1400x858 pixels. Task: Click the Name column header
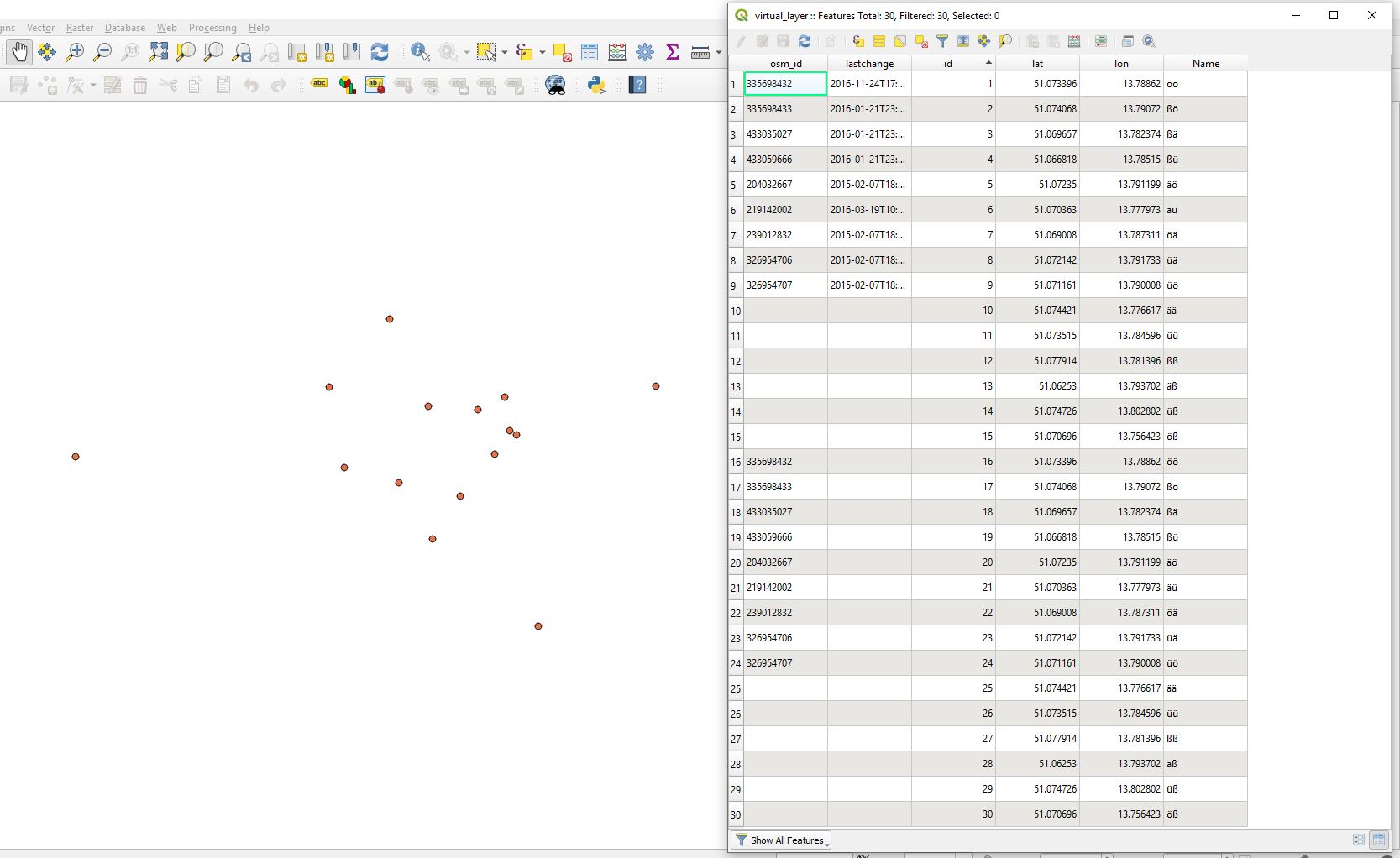pyautogui.click(x=1205, y=64)
